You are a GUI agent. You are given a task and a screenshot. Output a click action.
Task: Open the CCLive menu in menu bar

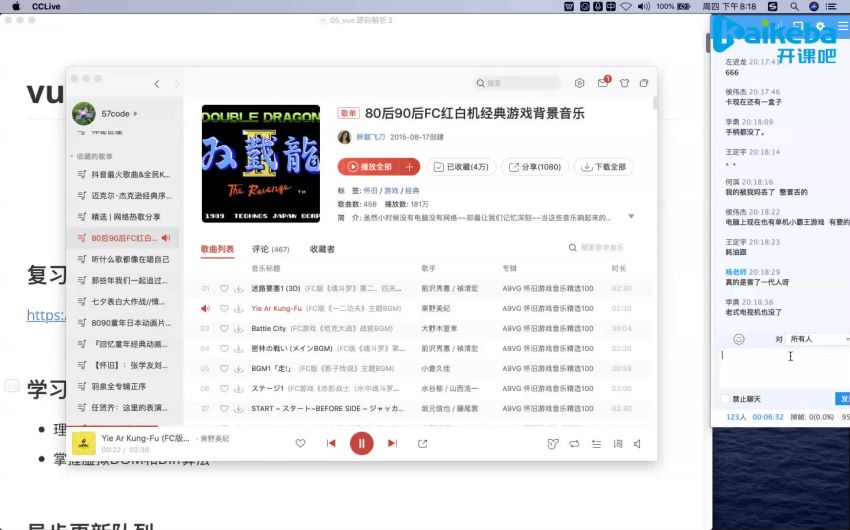tap(46, 7)
